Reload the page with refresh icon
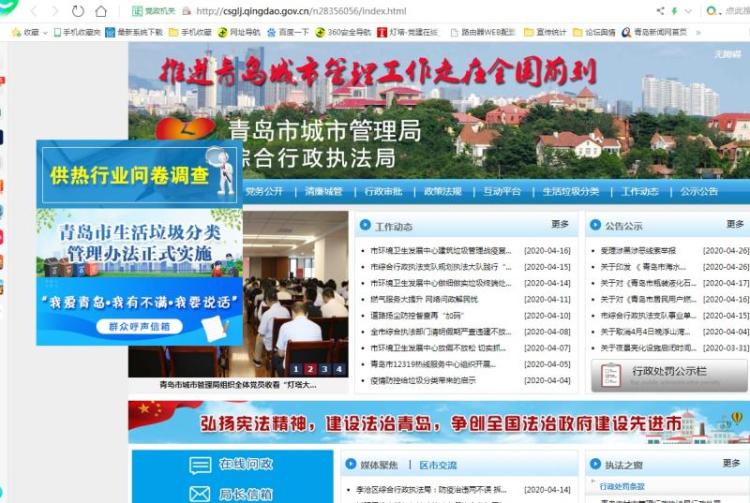Screen dimensions: 750x503 click(x=77, y=11)
